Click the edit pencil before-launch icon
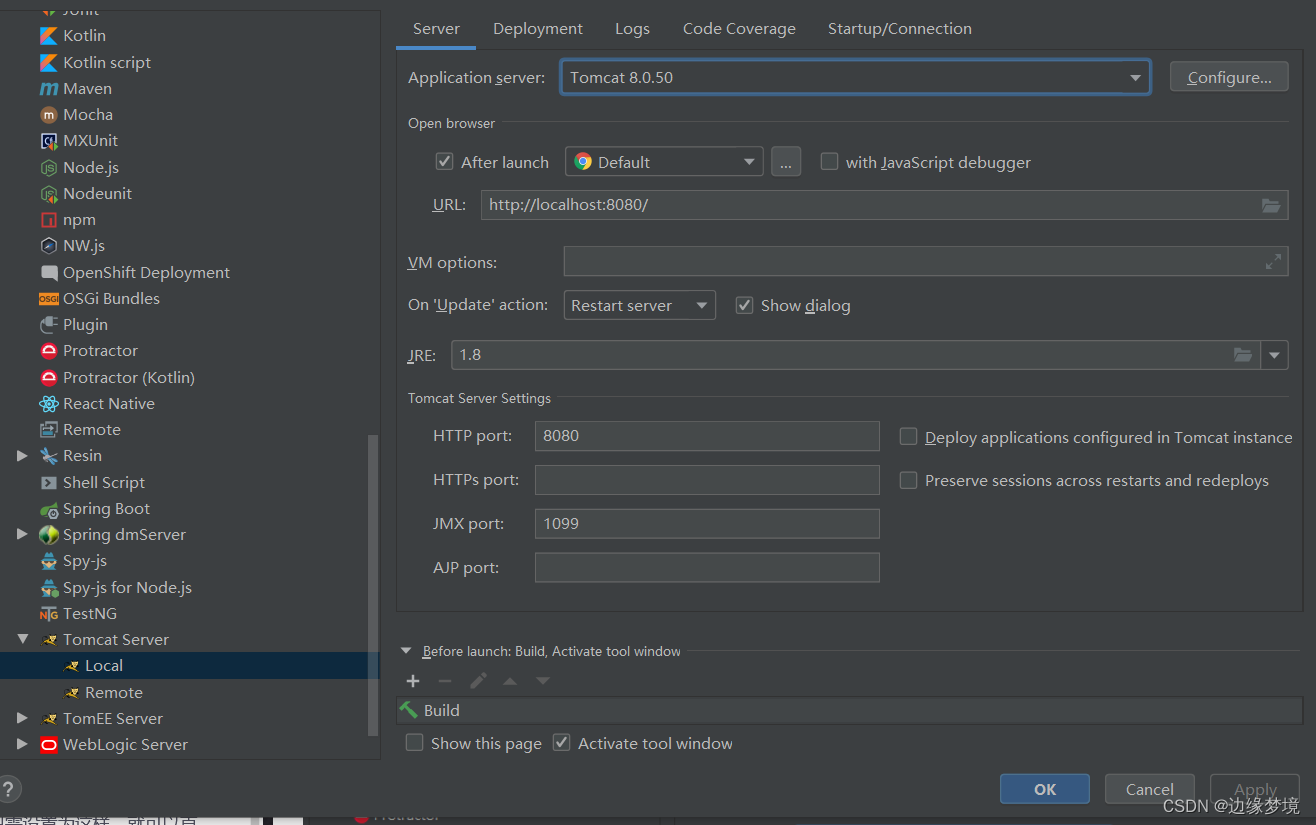The width and height of the screenshot is (1316, 825). pos(478,681)
